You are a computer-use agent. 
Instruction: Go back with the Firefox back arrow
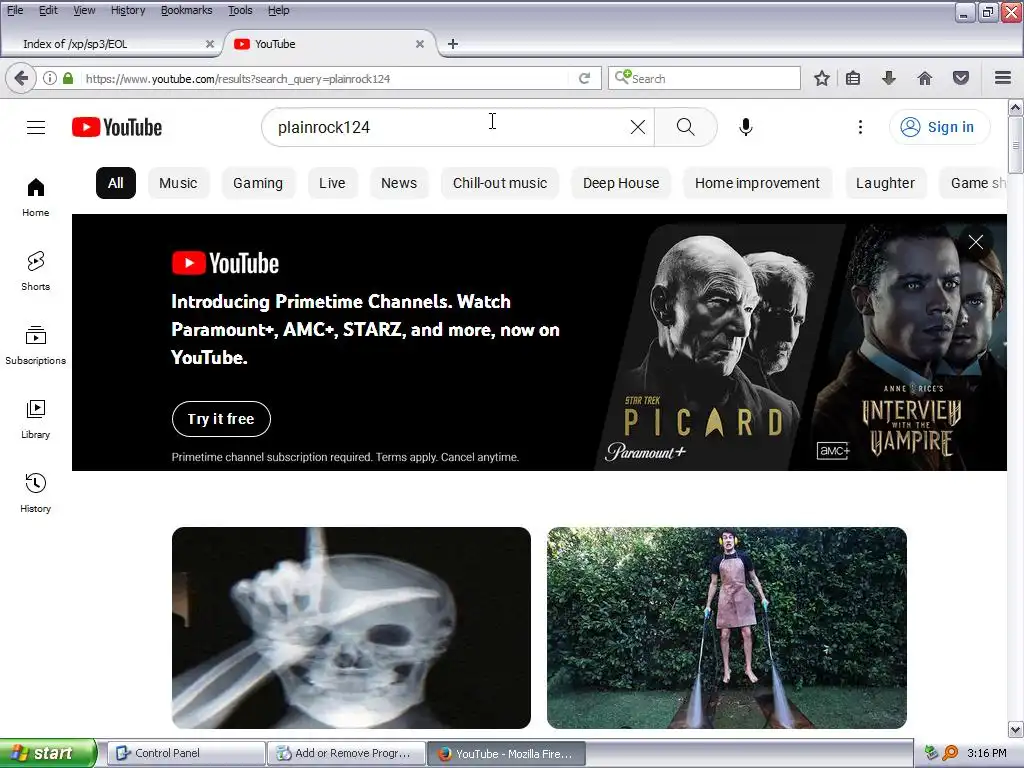tap(21, 78)
